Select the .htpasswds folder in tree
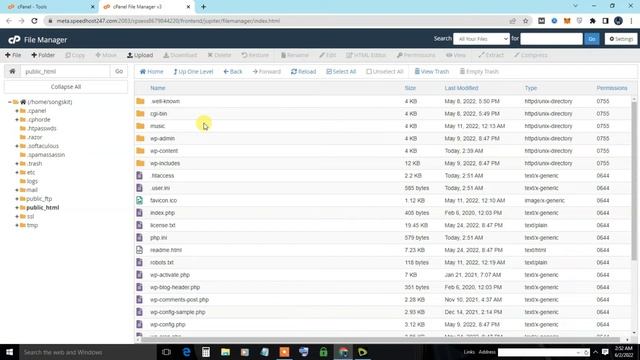 (x=42, y=128)
